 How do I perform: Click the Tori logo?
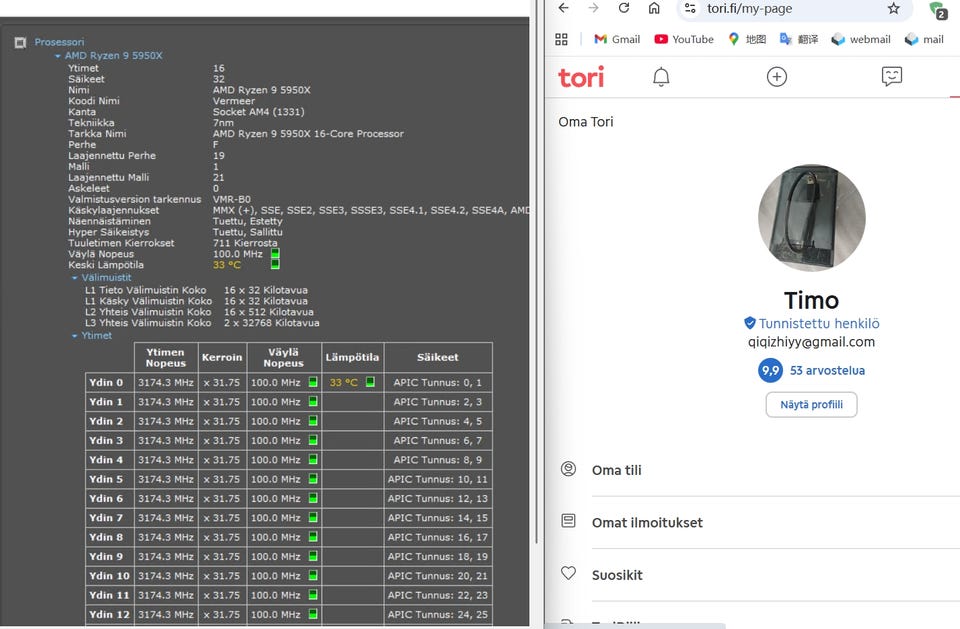point(581,77)
